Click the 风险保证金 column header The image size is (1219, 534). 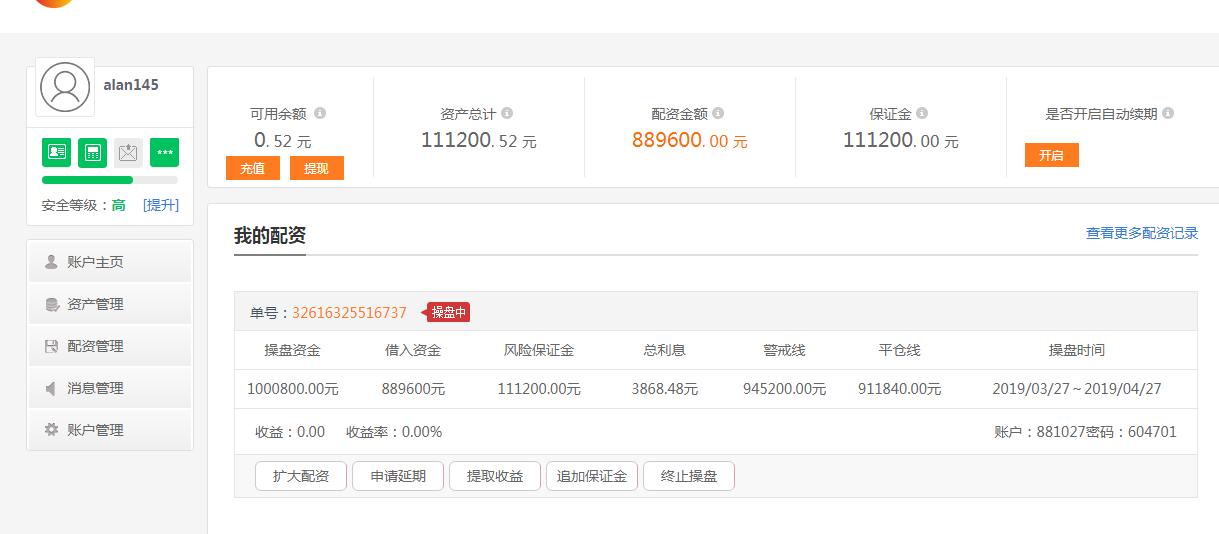[x=539, y=350]
